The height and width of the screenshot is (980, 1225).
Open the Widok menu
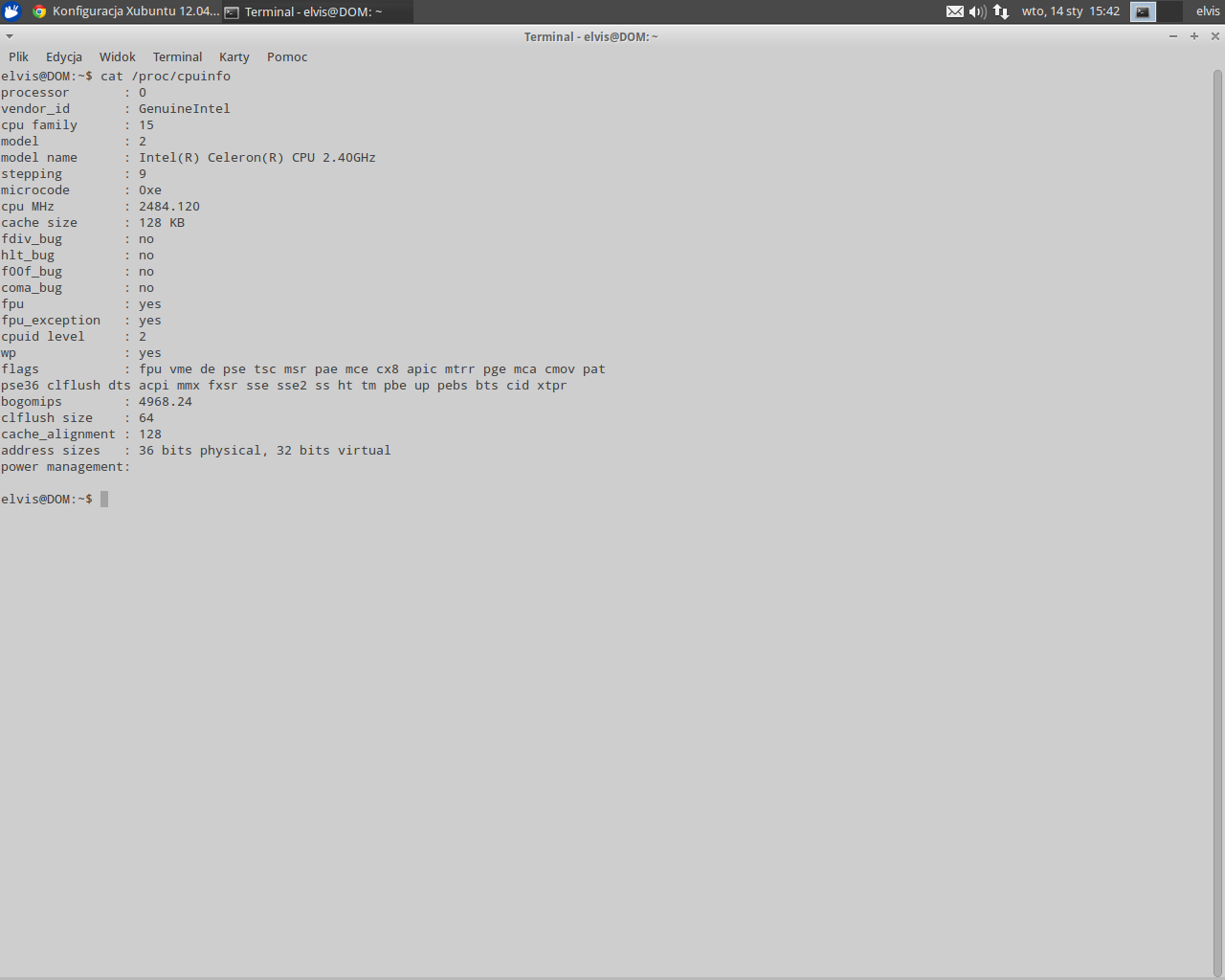[x=117, y=56]
